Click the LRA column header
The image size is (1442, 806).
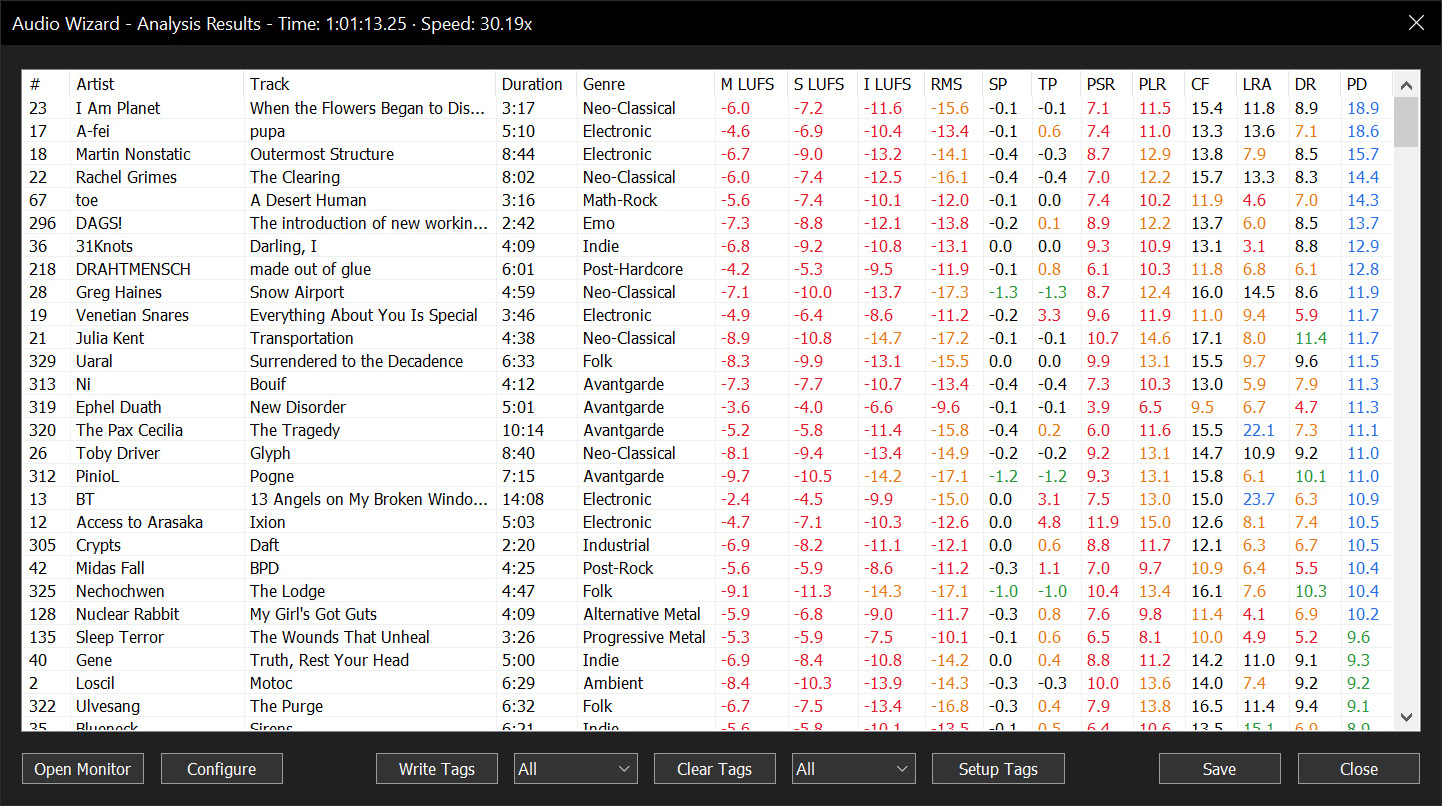click(x=1256, y=84)
